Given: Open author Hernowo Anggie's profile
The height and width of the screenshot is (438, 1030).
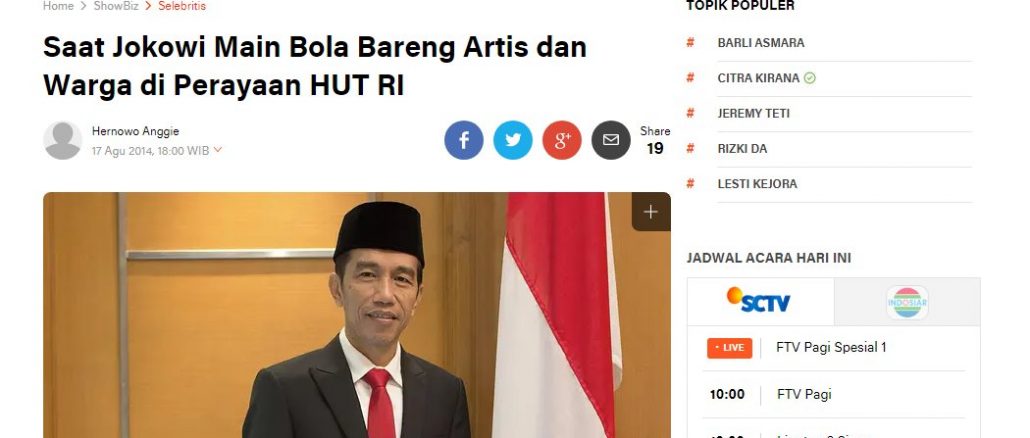Looking at the screenshot, I should [135, 131].
